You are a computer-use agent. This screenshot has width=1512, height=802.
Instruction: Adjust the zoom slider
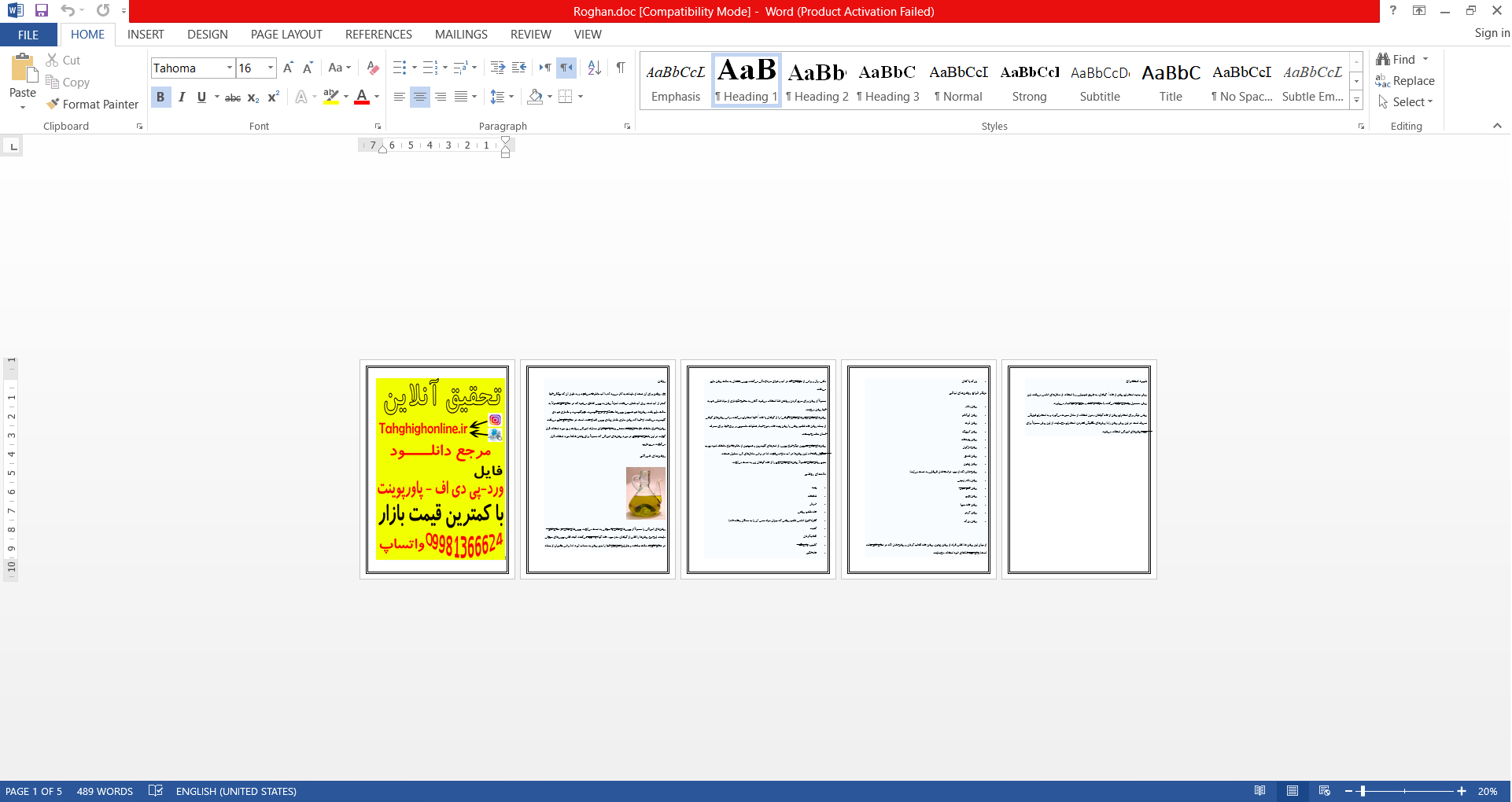click(x=1363, y=791)
